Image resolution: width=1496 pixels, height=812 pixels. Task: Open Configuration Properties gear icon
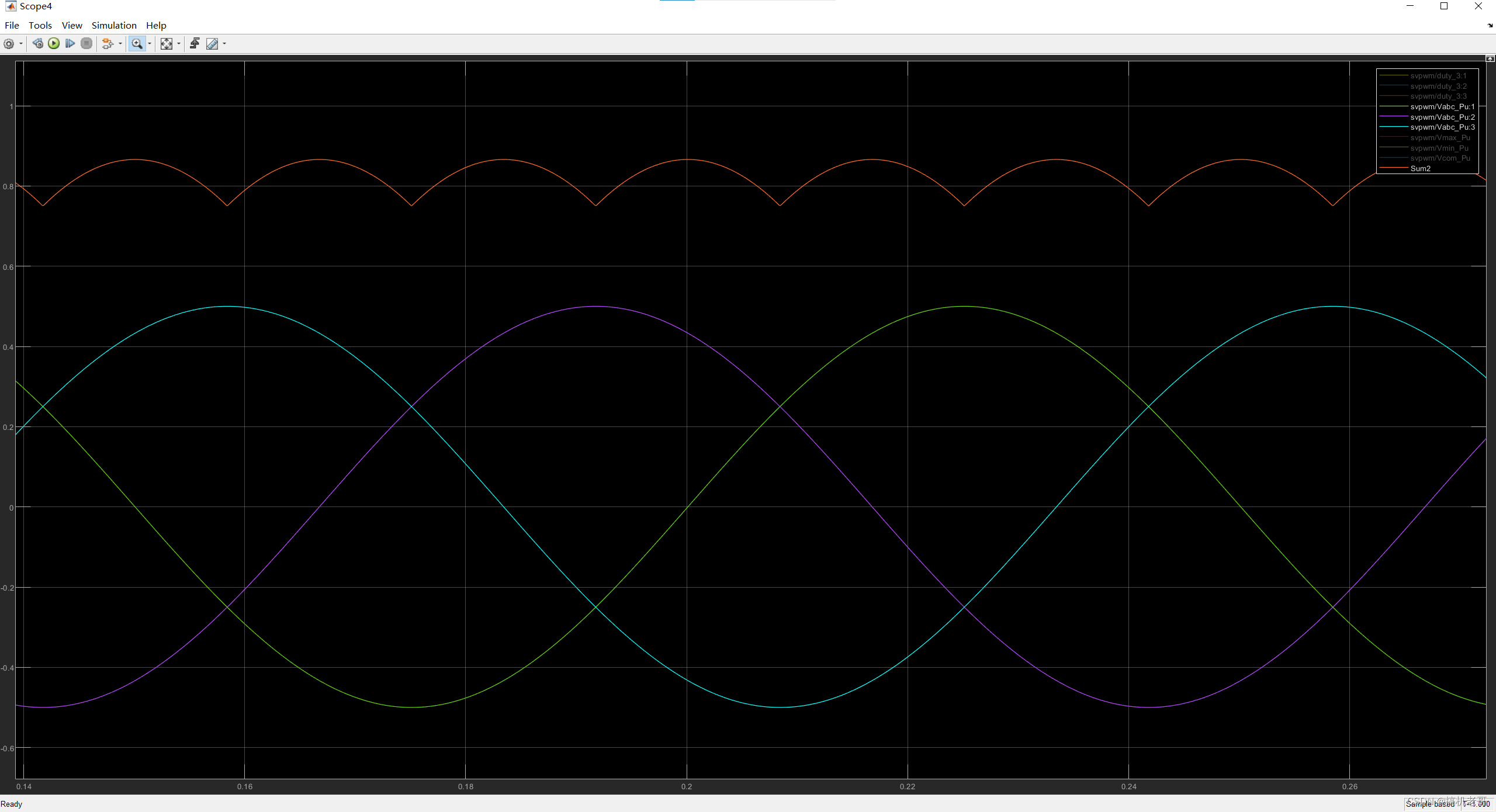[x=9, y=44]
